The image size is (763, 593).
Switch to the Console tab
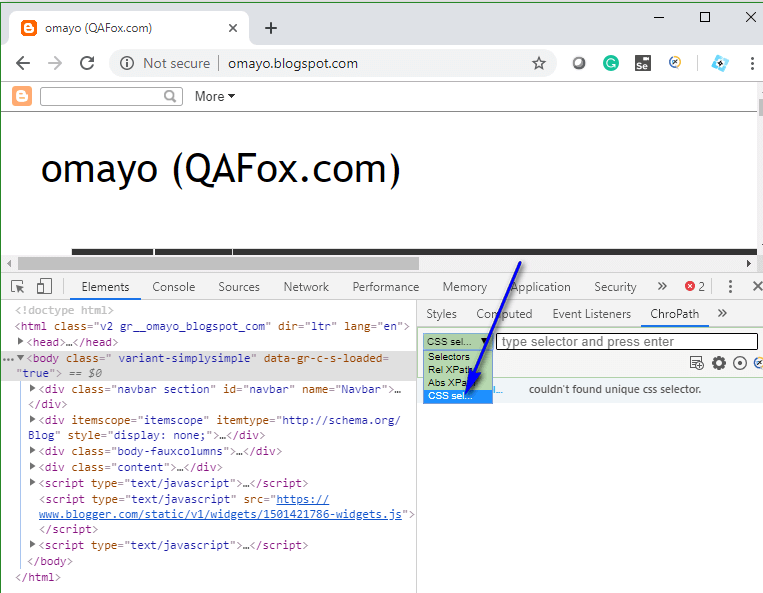(174, 287)
